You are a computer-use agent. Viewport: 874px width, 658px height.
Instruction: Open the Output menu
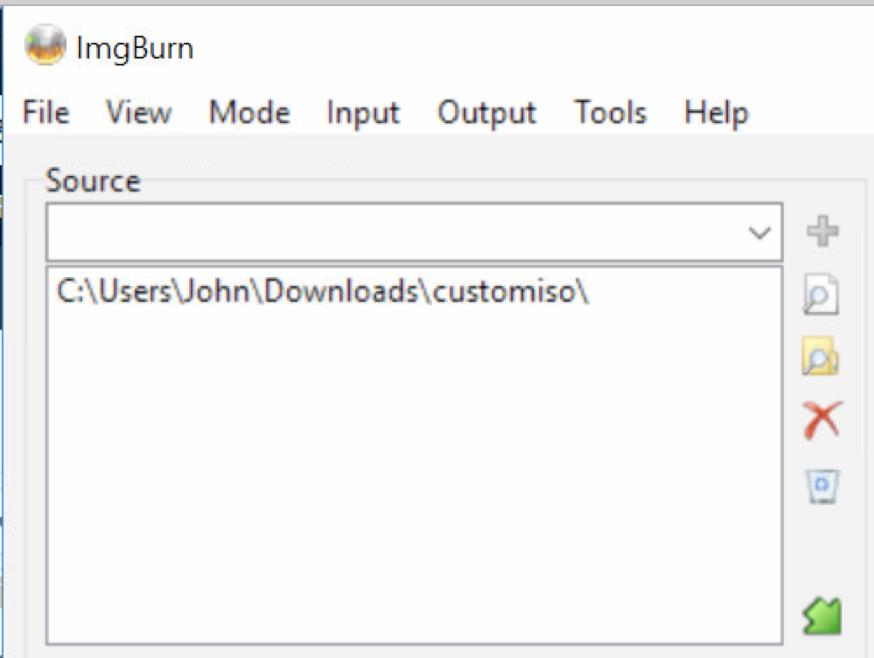click(487, 113)
